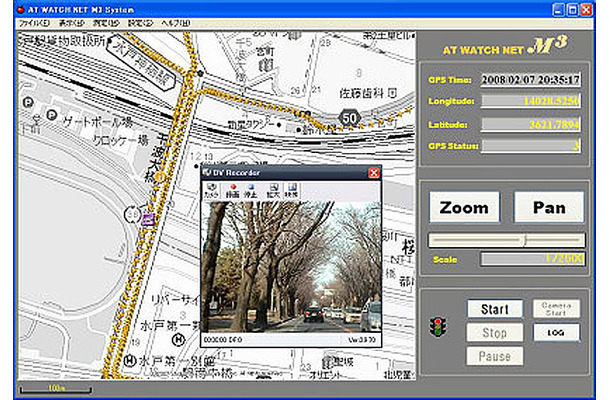Screen dimensions: 610x400
Task: Click the Pan button
Action: pos(549,207)
